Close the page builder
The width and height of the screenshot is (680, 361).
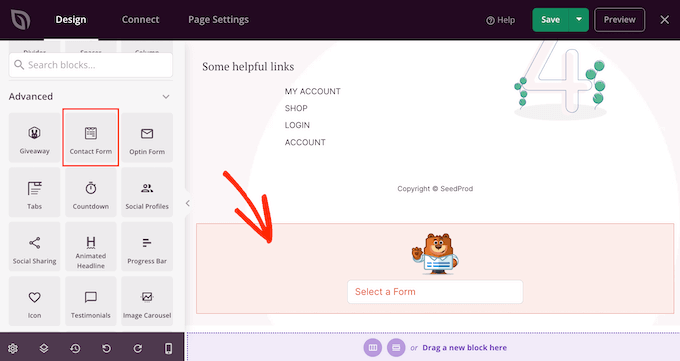(x=664, y=20)
